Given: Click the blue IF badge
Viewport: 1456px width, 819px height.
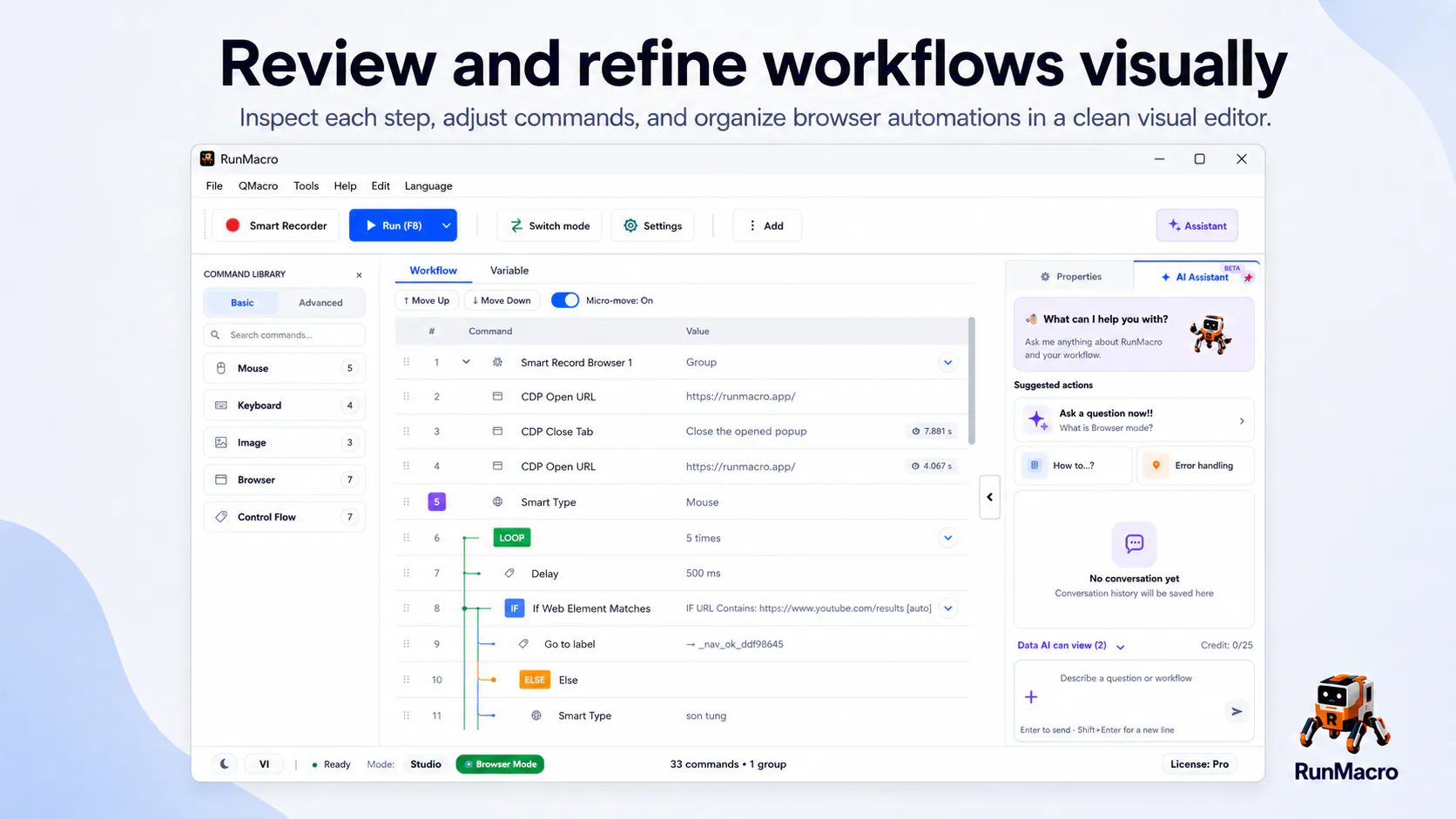Looking at the screenshot, I should coord(515,608).
